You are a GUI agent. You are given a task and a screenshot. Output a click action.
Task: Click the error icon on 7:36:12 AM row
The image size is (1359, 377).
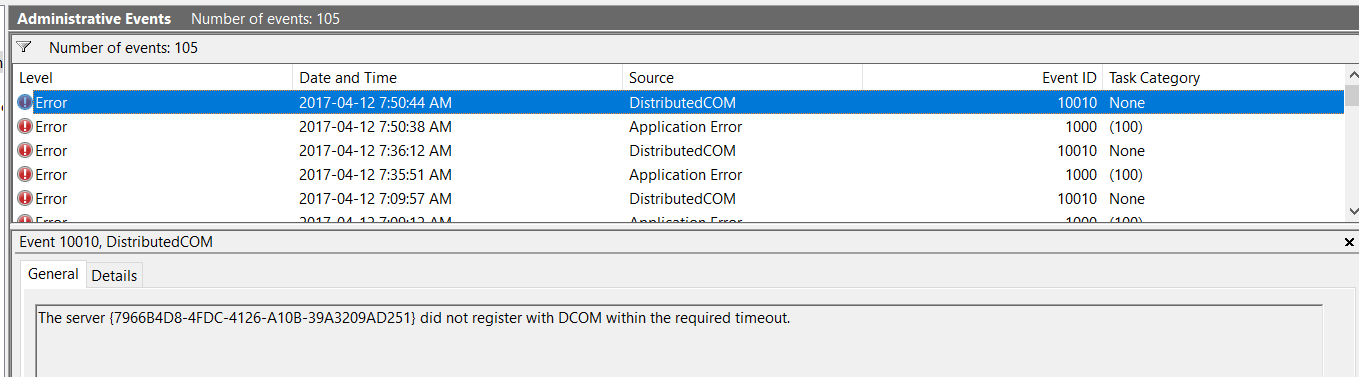coord(25,150)
